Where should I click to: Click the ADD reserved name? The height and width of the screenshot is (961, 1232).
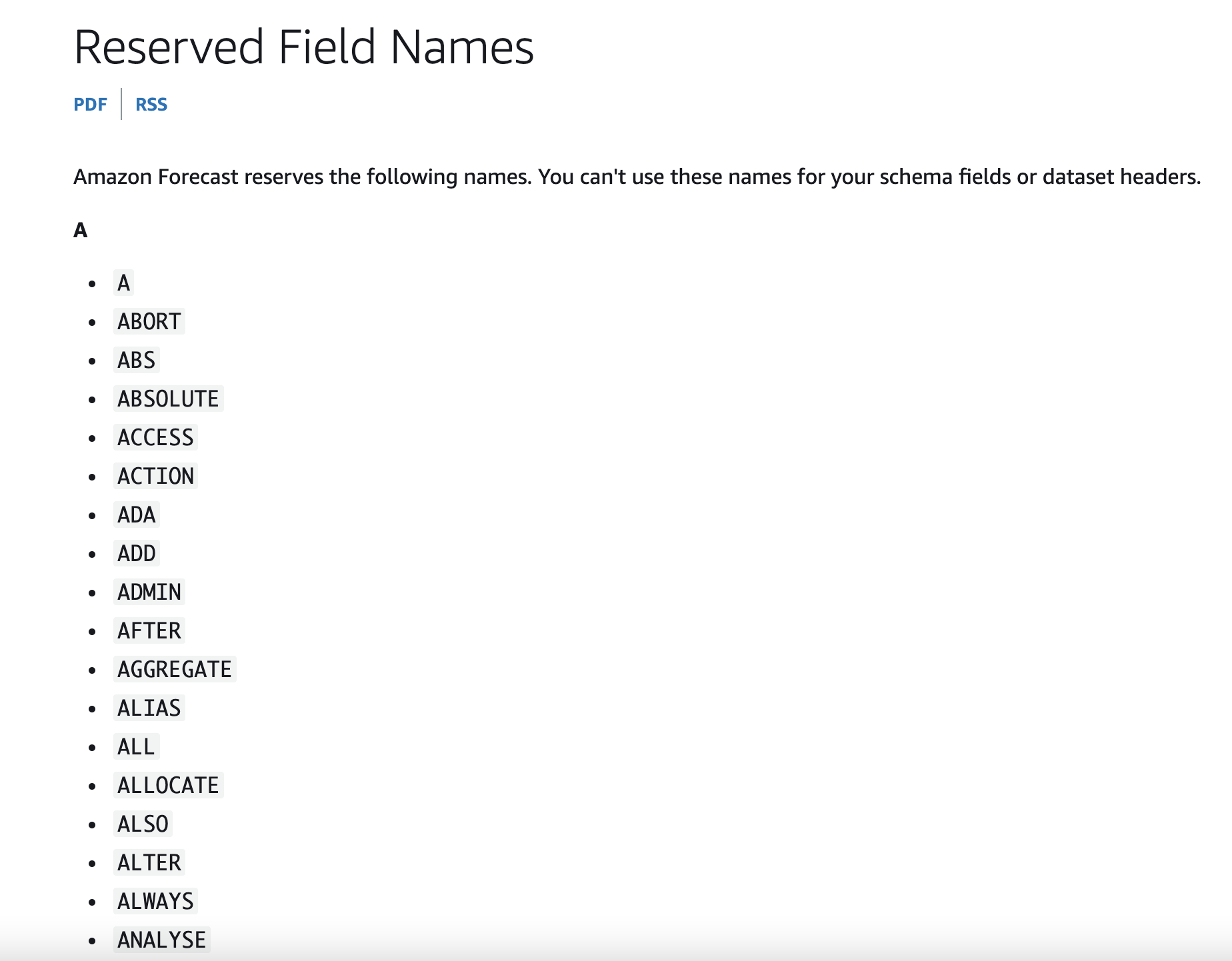[x=136, y=554]
